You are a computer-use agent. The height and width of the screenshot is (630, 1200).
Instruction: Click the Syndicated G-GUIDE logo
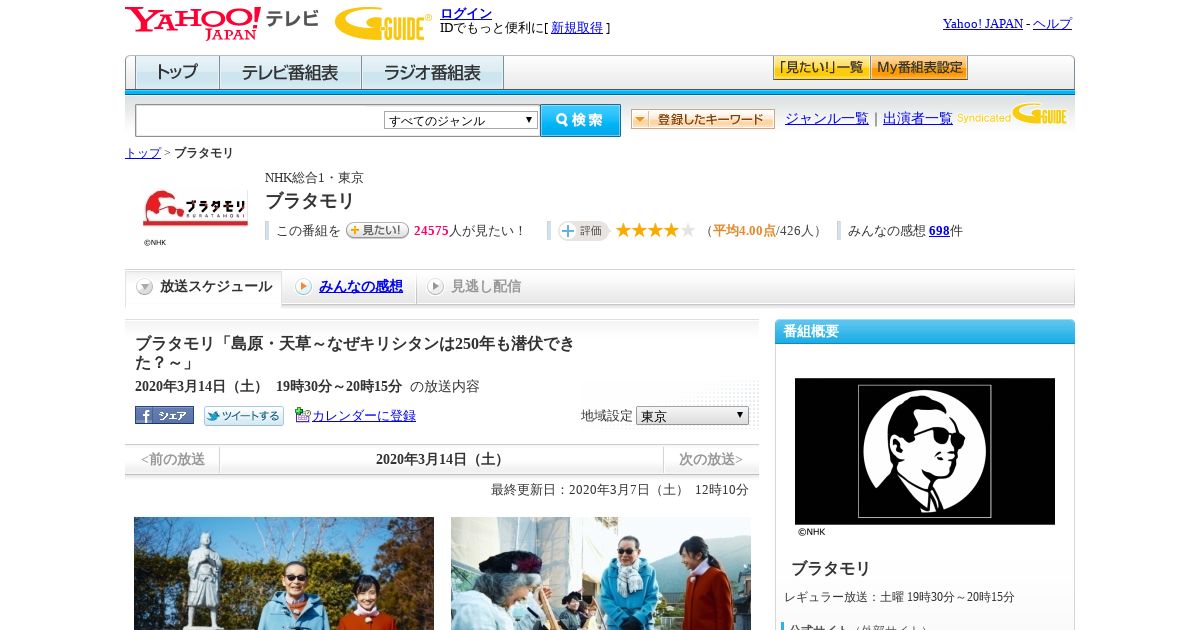tap(1012, 114)
